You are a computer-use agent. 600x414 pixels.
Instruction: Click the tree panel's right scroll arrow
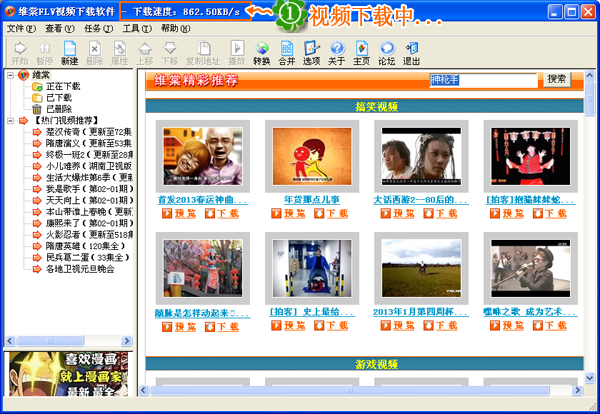pyautogui.click(x=126, y=341)
